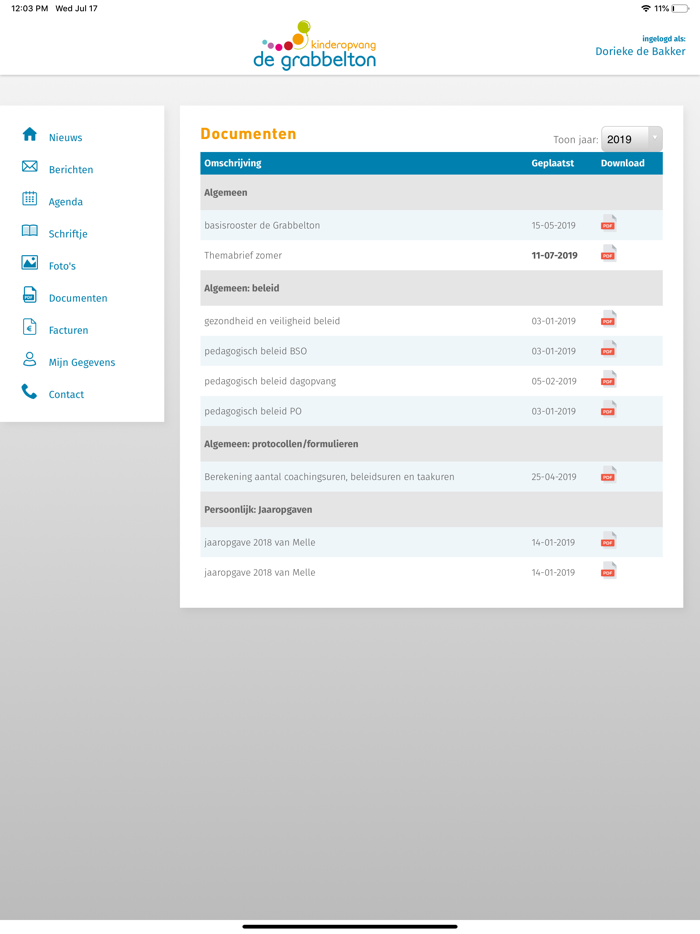Screen dimensions: 700x934
Task: Open Mijn Gegevens page link
Action: (x=82, y=363)
